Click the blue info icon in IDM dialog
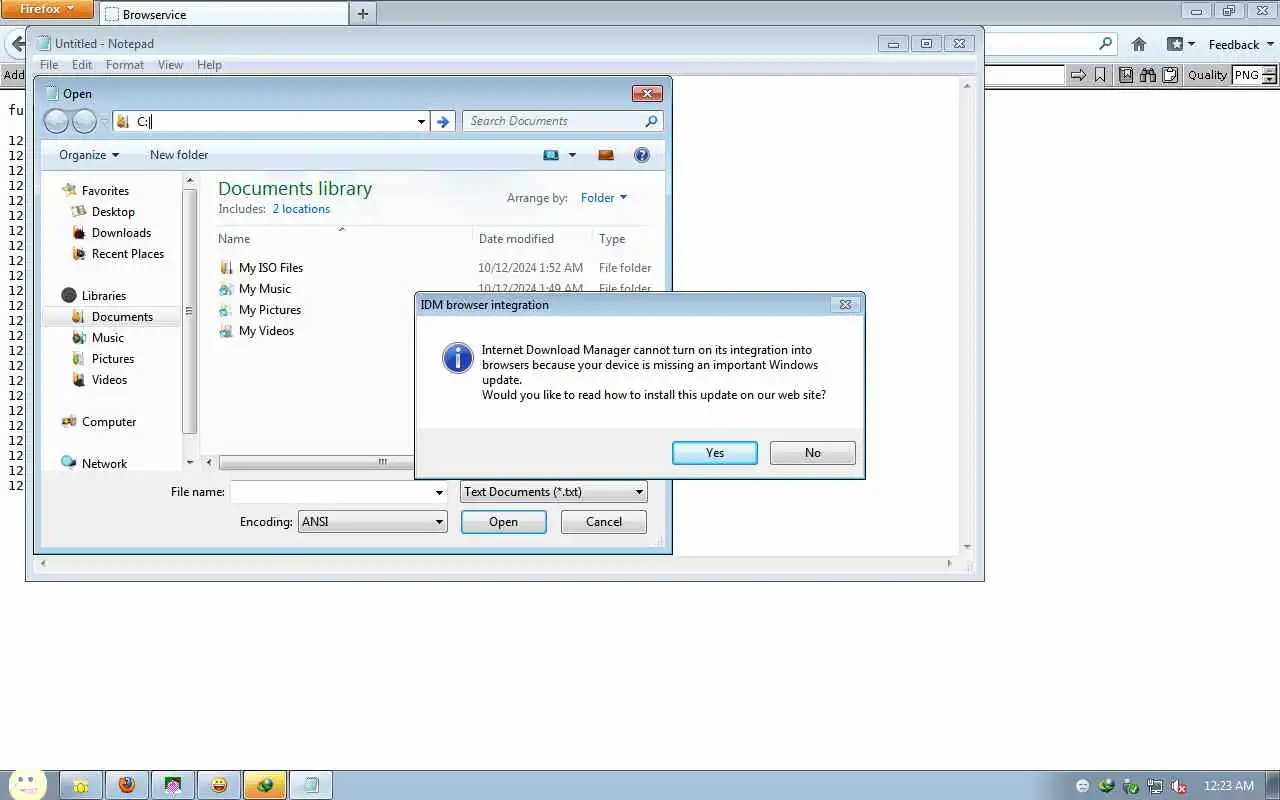Viewport: 1280px width, 800px height. (457, 358)
